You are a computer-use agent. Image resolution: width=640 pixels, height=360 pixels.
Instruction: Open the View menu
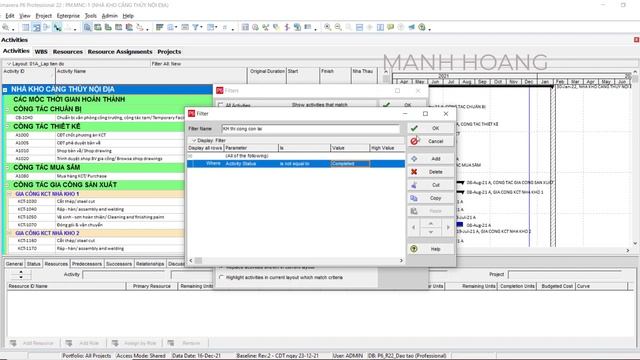(25, 16)
